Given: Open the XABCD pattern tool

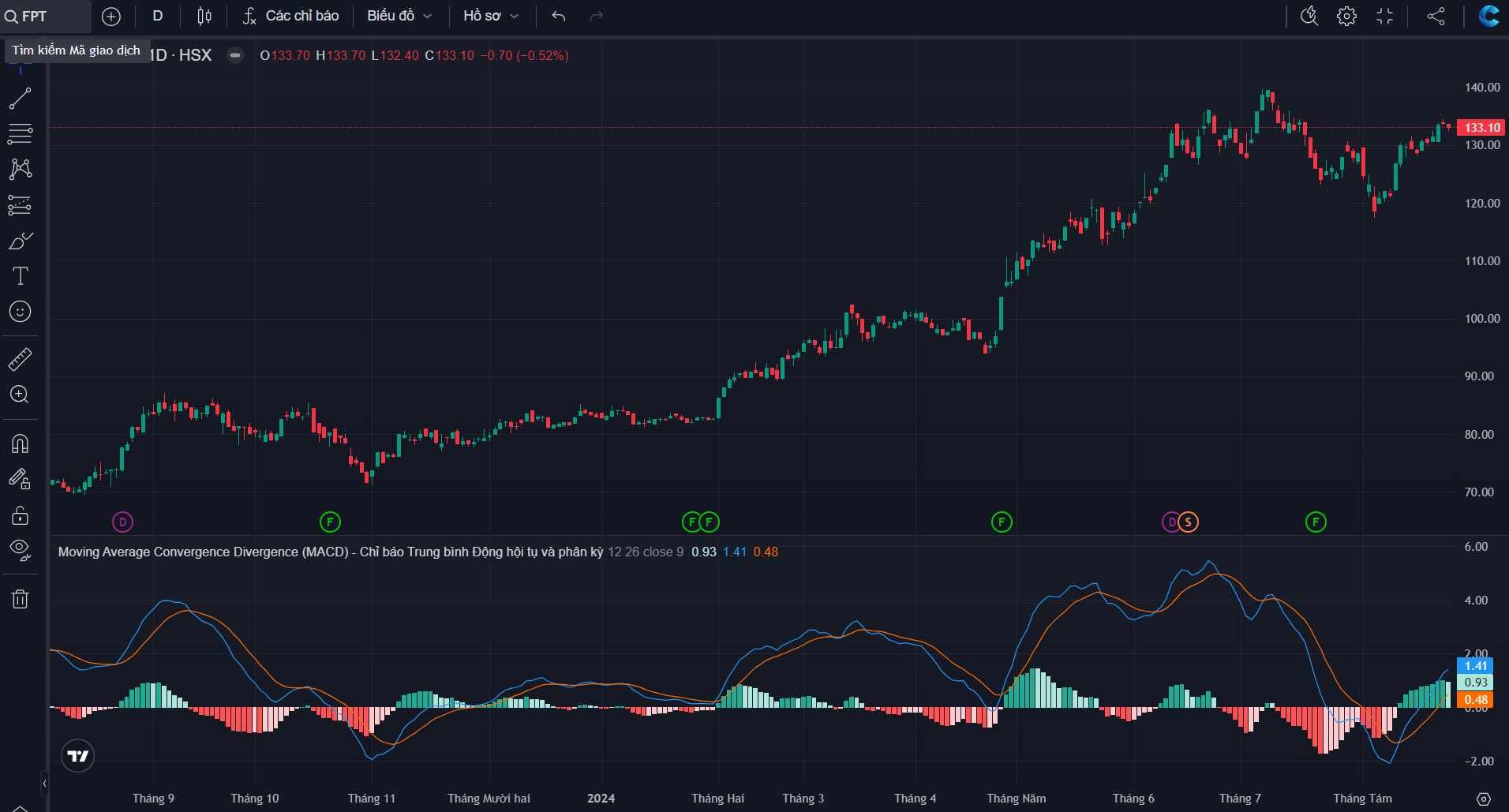Looking at the screenshot, I should pyautogui.click(x=20, y=169).
